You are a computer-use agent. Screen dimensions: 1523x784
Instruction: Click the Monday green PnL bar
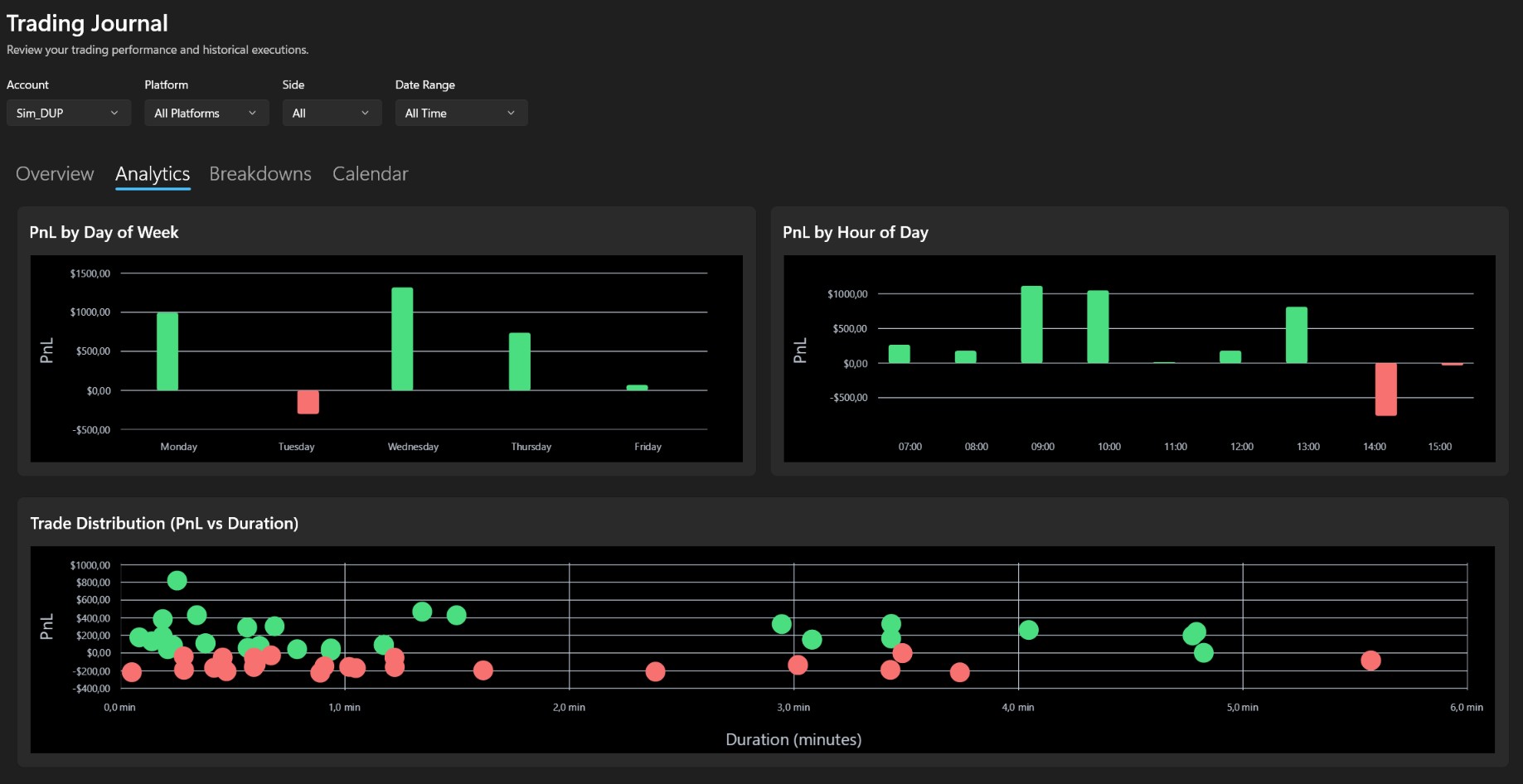[x=167, y=351]
